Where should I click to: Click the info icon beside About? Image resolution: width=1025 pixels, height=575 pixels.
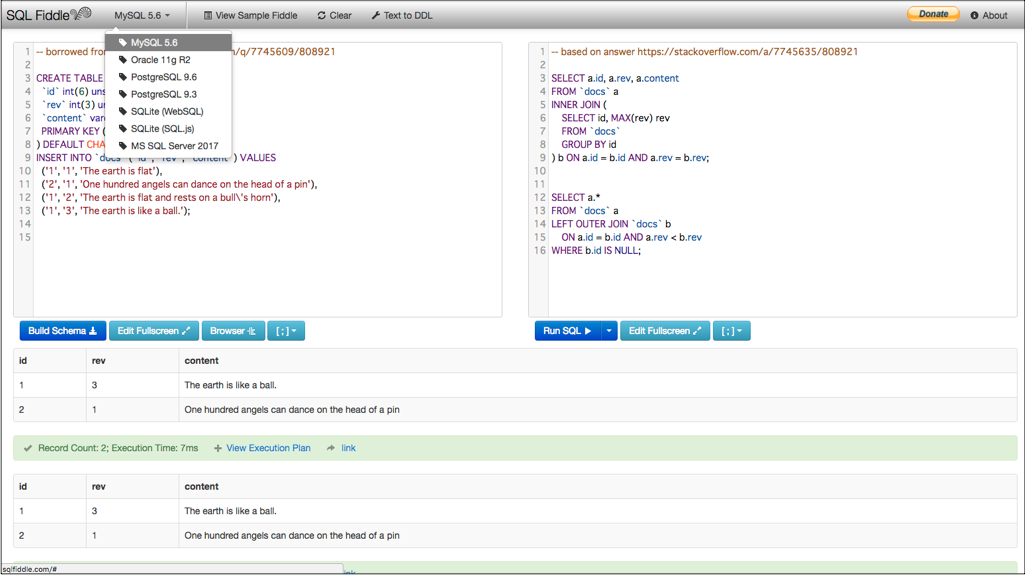[x=974, y=15]
